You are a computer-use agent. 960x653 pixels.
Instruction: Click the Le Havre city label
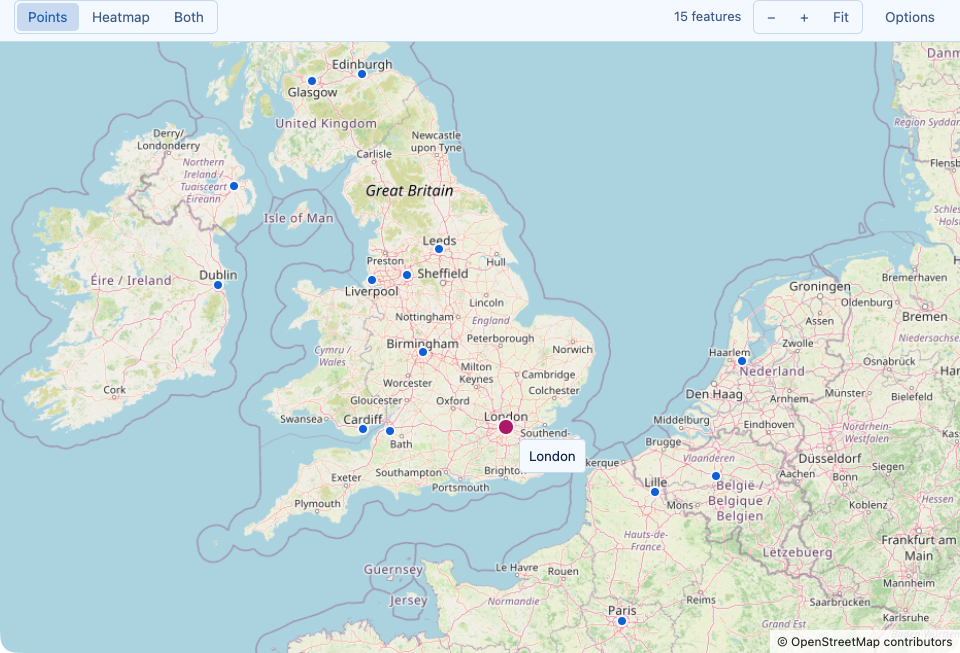517,567
